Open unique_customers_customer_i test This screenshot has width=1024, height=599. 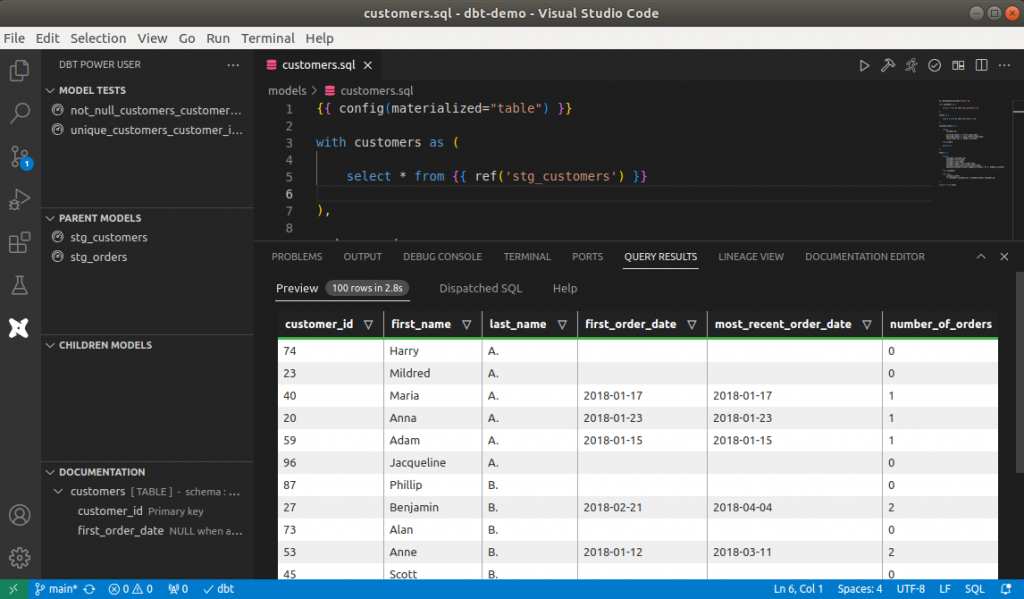(x=156, y=130)
